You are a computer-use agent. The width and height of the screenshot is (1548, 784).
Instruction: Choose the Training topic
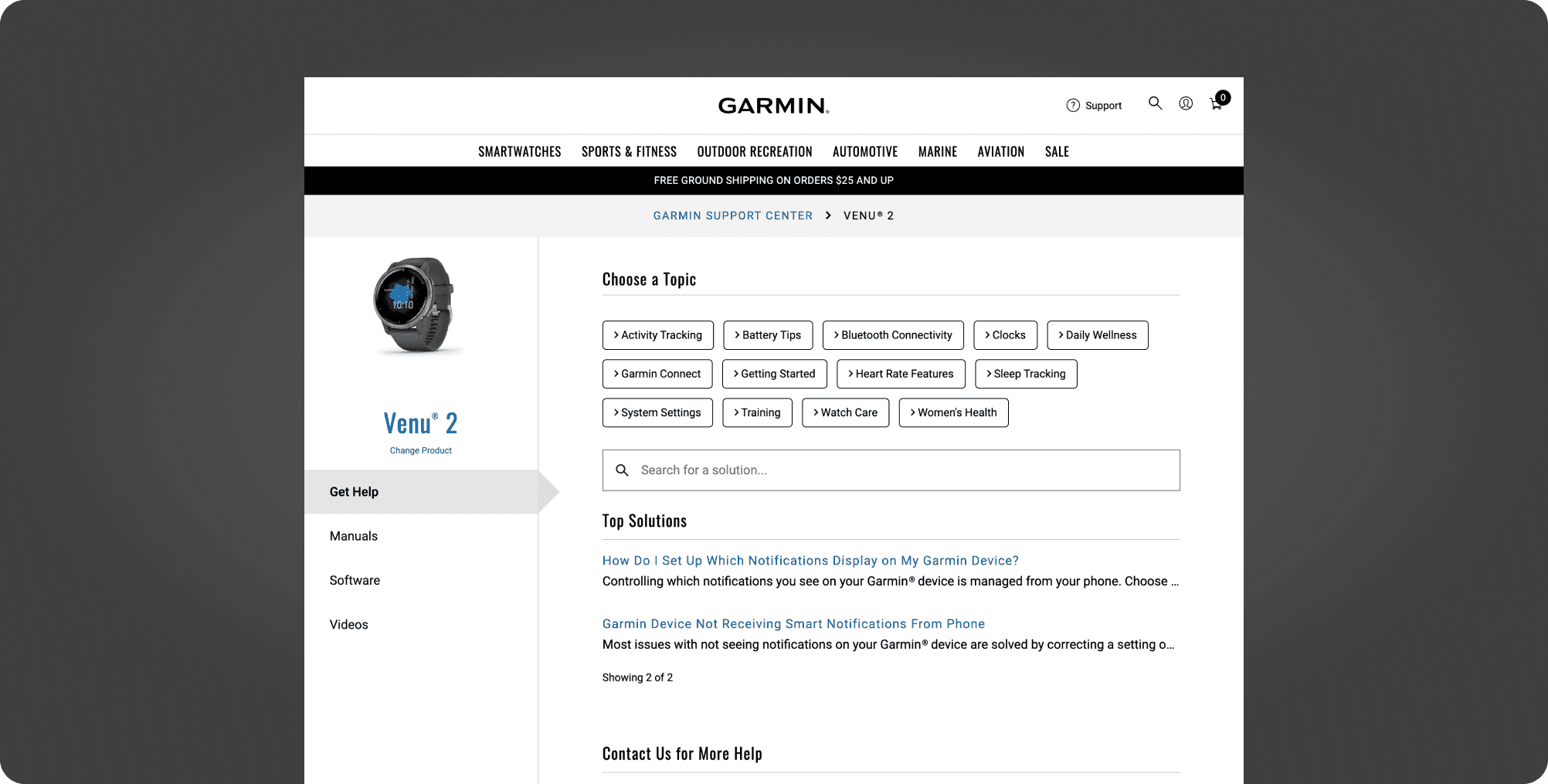pos(758,412)
